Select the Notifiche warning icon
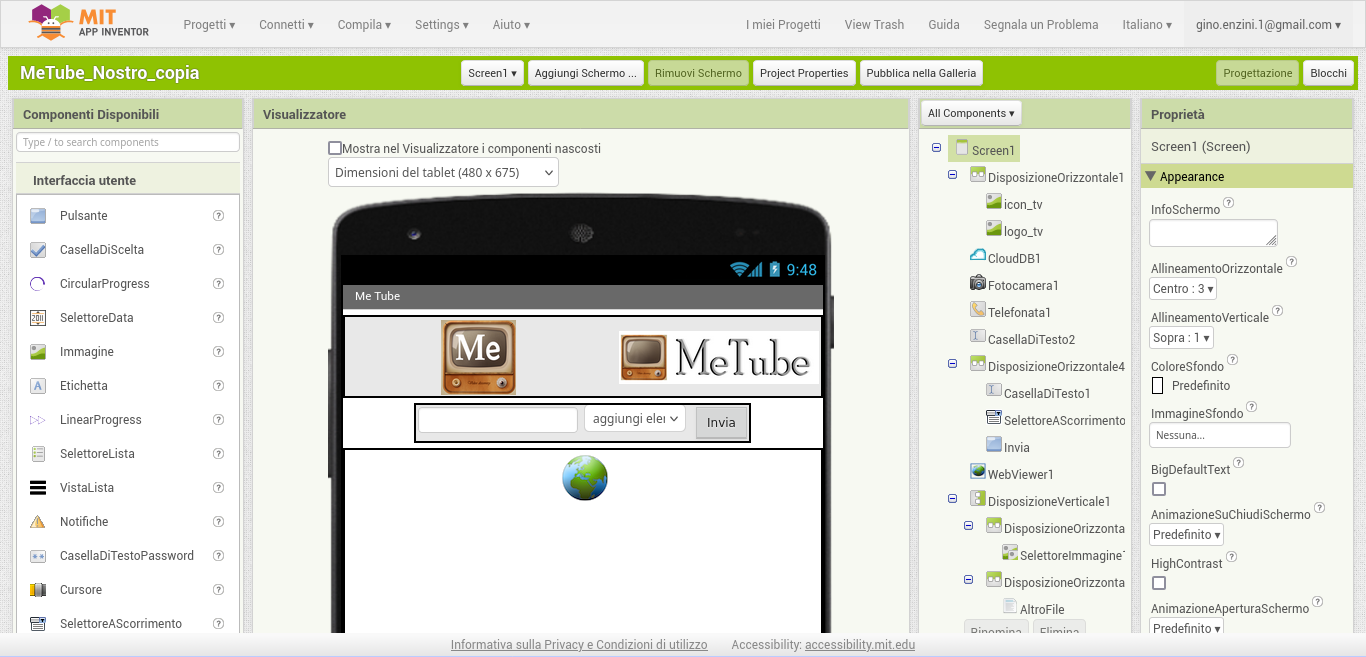The width and height of the screenshot is (1366, 657). click(38, 522)
